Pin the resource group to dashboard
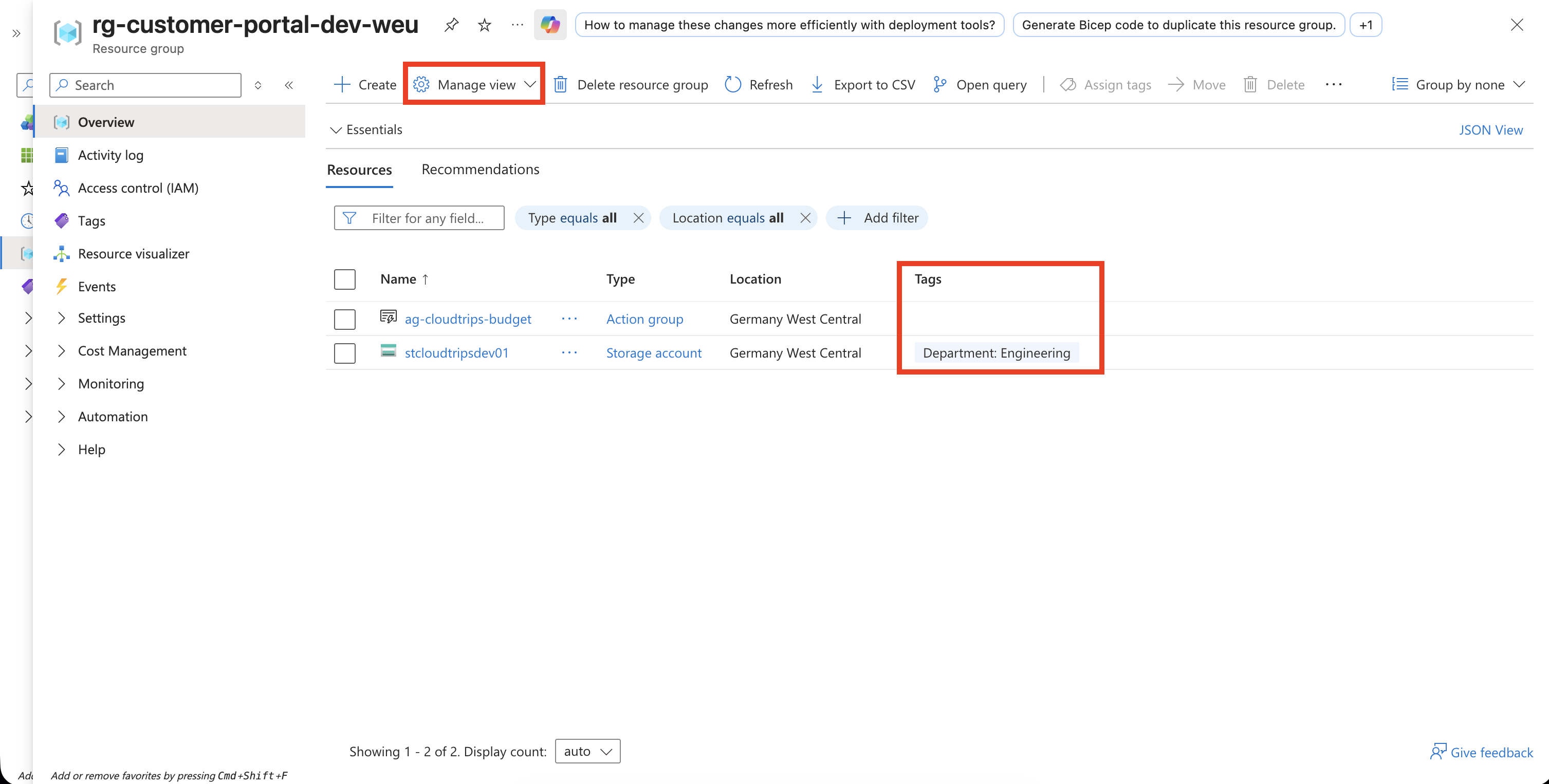 (x=451, y=25)
